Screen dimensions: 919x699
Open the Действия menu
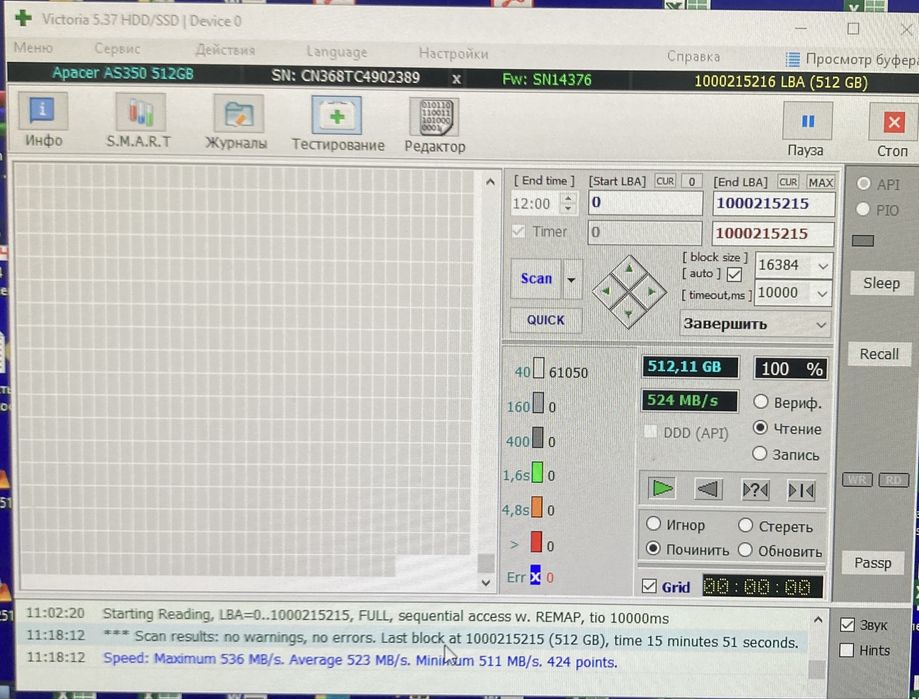(x=225, y=50)
